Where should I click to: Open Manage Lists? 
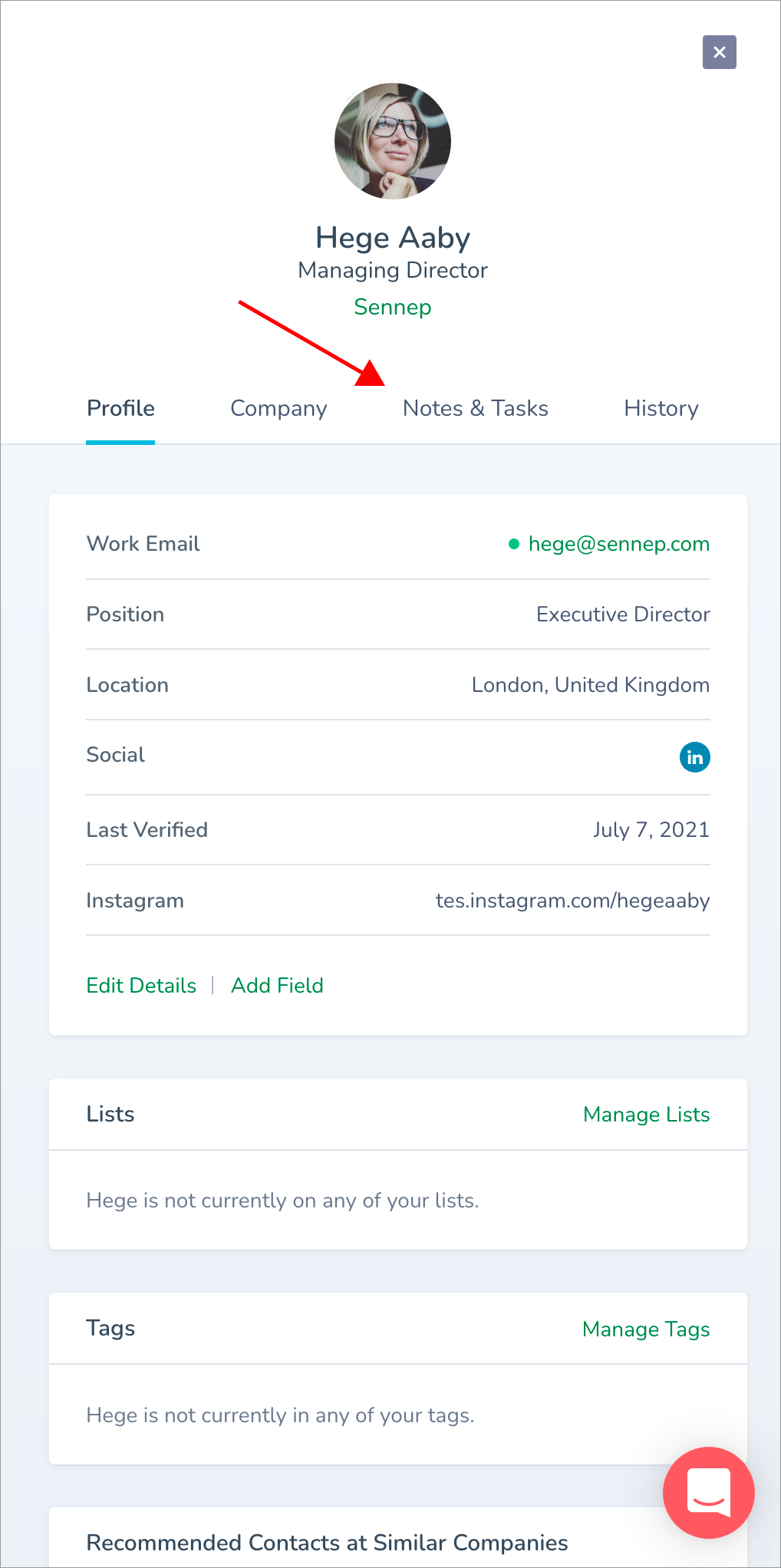pyautogui.click(x=647, y=1115)
